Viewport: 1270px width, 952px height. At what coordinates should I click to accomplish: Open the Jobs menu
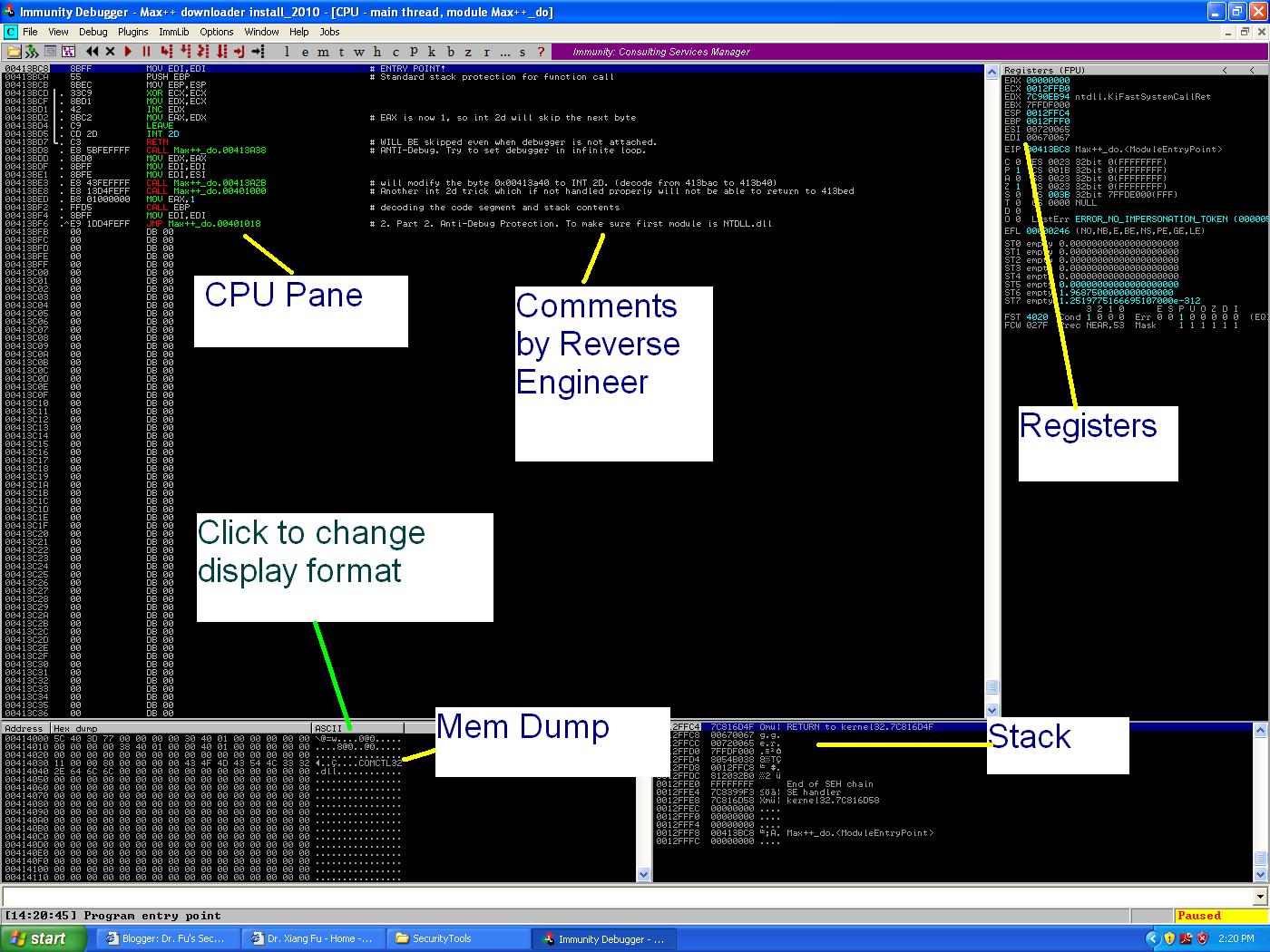tap(329, 32)
